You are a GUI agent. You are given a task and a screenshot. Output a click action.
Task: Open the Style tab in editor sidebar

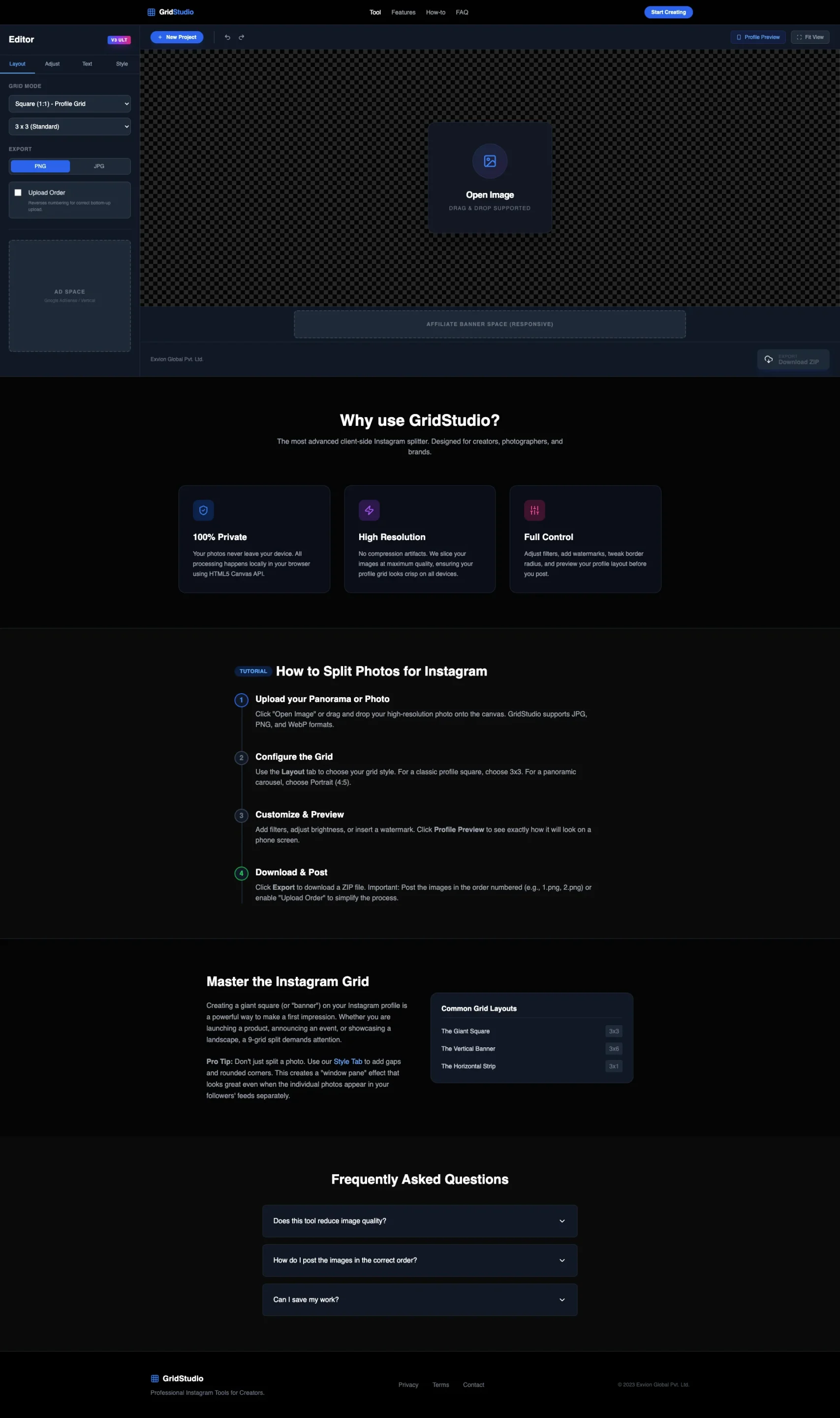click(x=122, y=64)
